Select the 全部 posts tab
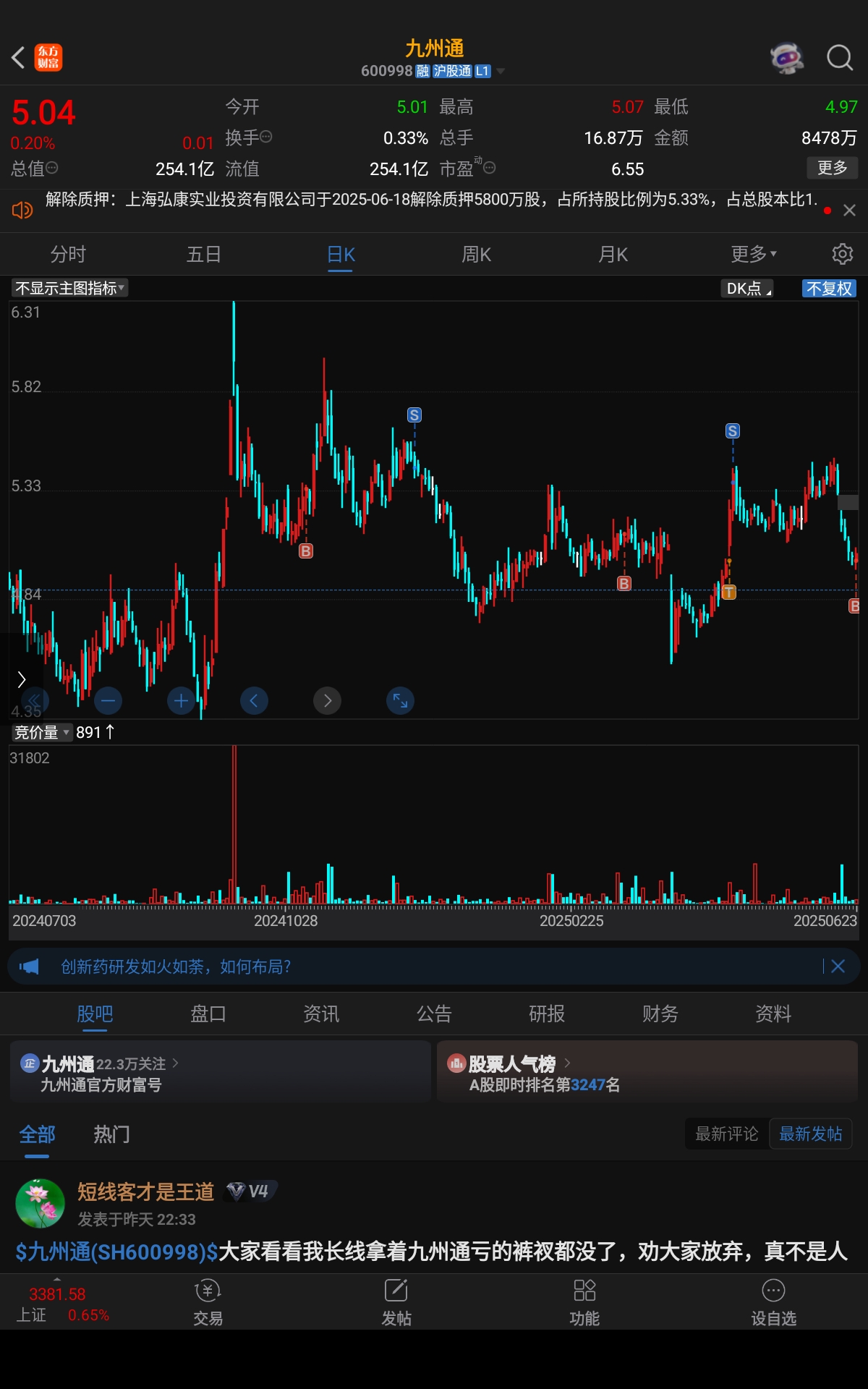Screen dimensions: 868x1389 [x=37, y=1134]
